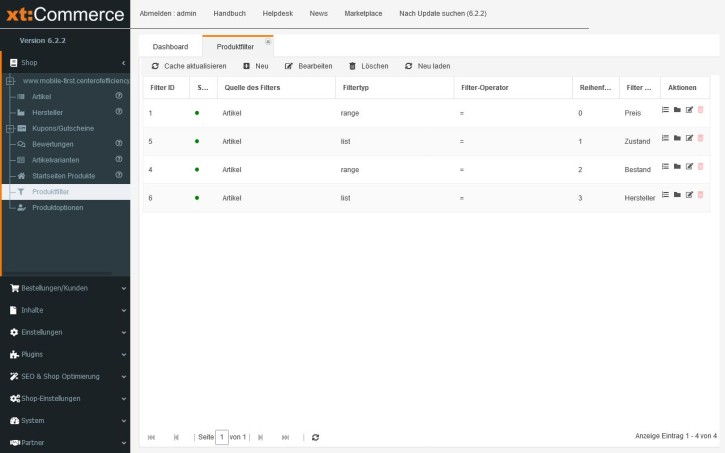The image size is (725, 453).
Task: Click the Neu laden toolbar button
Action: 427,66
